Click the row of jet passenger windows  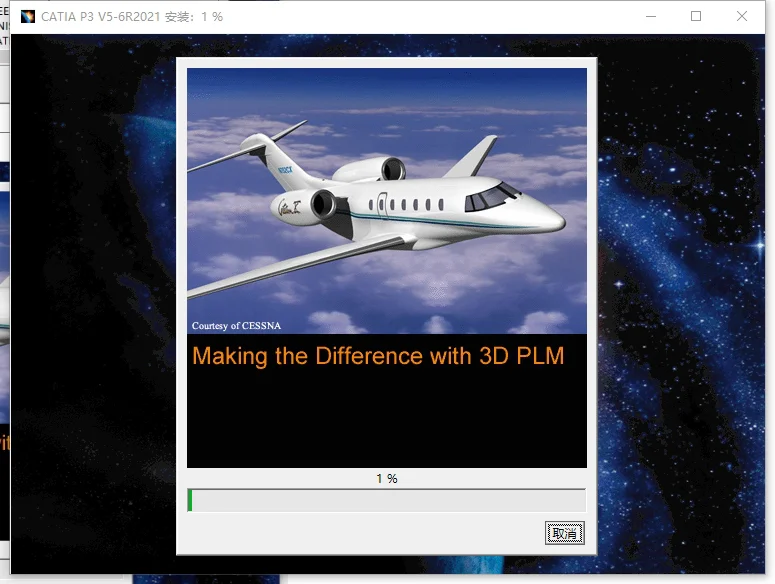pyautogui.click(x=407, y=205)
